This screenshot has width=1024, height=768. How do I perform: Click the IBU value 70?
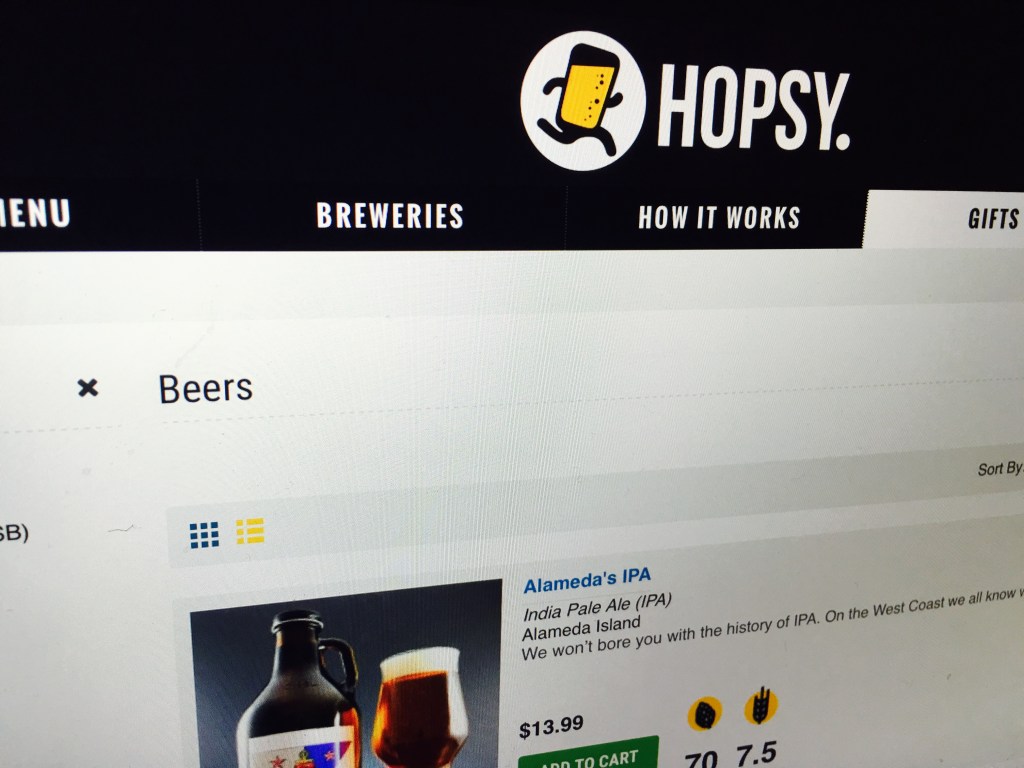[x=701, y=758]
